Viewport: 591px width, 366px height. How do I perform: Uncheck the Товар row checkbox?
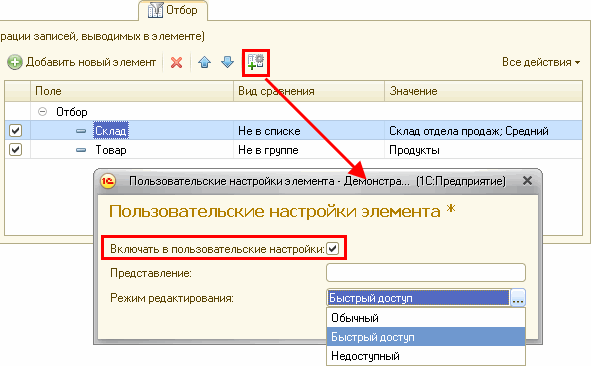pos(15,150)
